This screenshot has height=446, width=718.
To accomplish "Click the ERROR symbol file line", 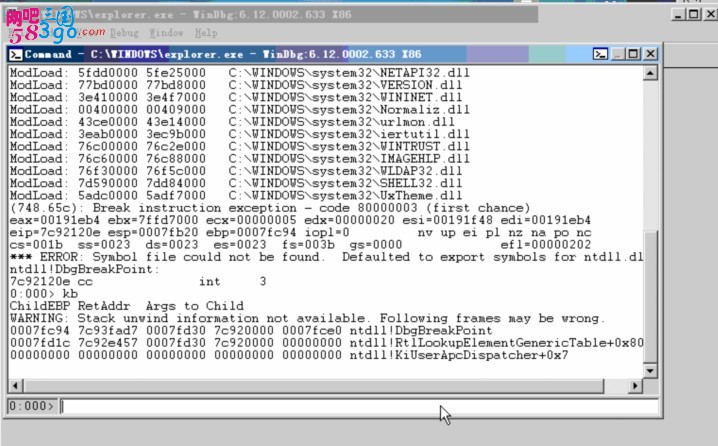I will click(326, 257).
